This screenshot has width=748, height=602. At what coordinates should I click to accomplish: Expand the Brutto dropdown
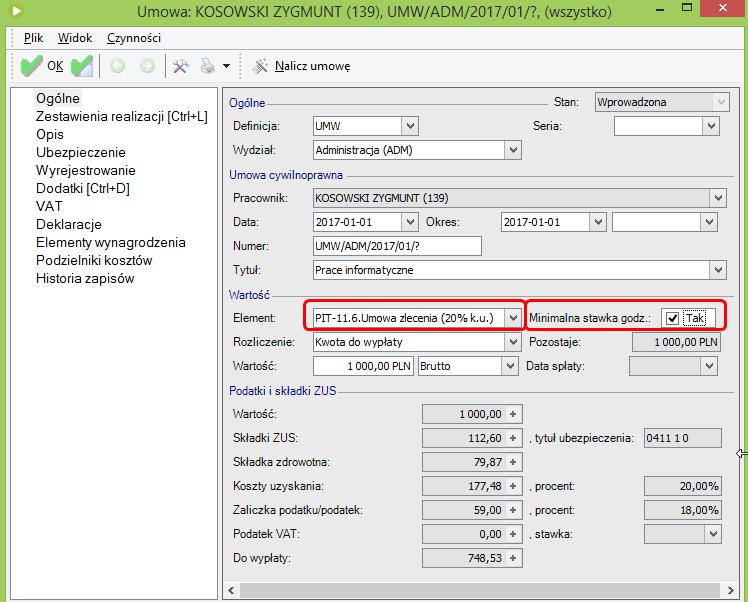click(509, 366)
